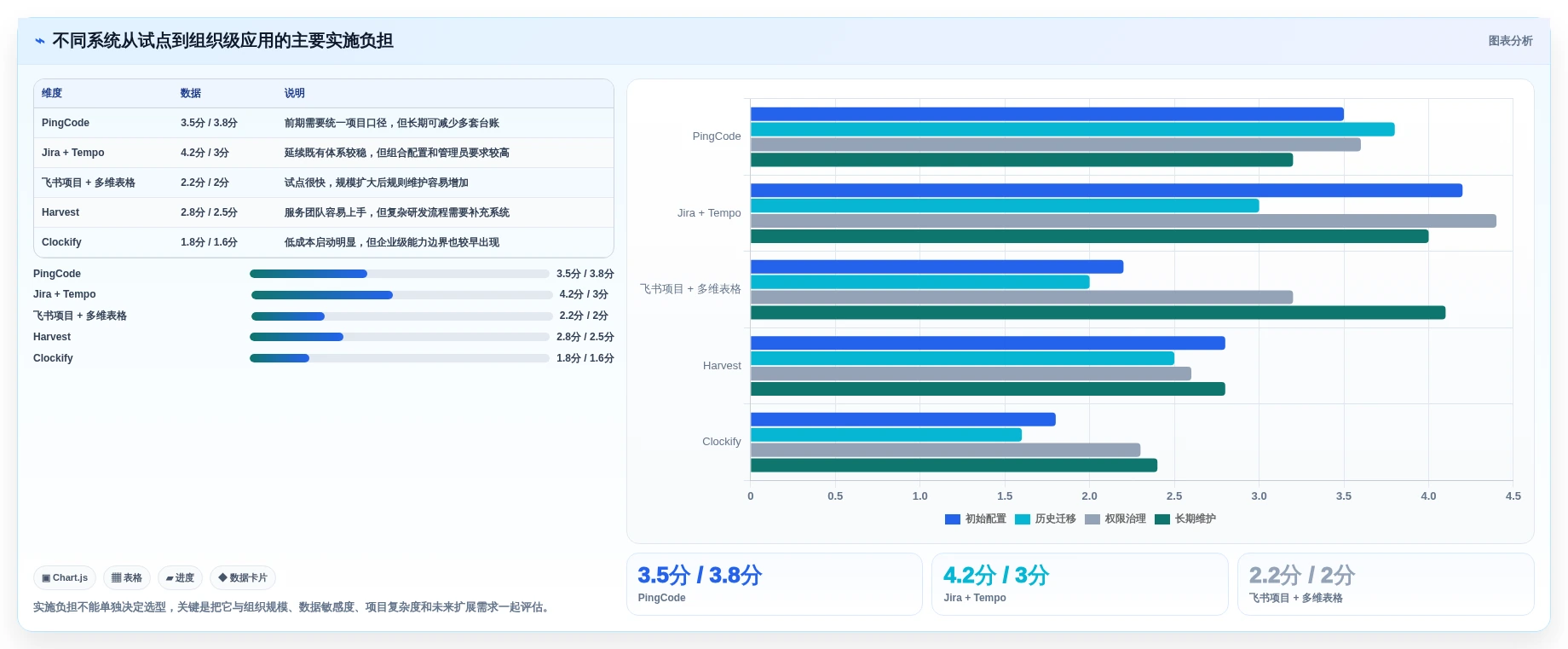Click the 4.2分 / 3分 table cell
This screenshot has height=649, width=1568.
click(x=205, y=153)
